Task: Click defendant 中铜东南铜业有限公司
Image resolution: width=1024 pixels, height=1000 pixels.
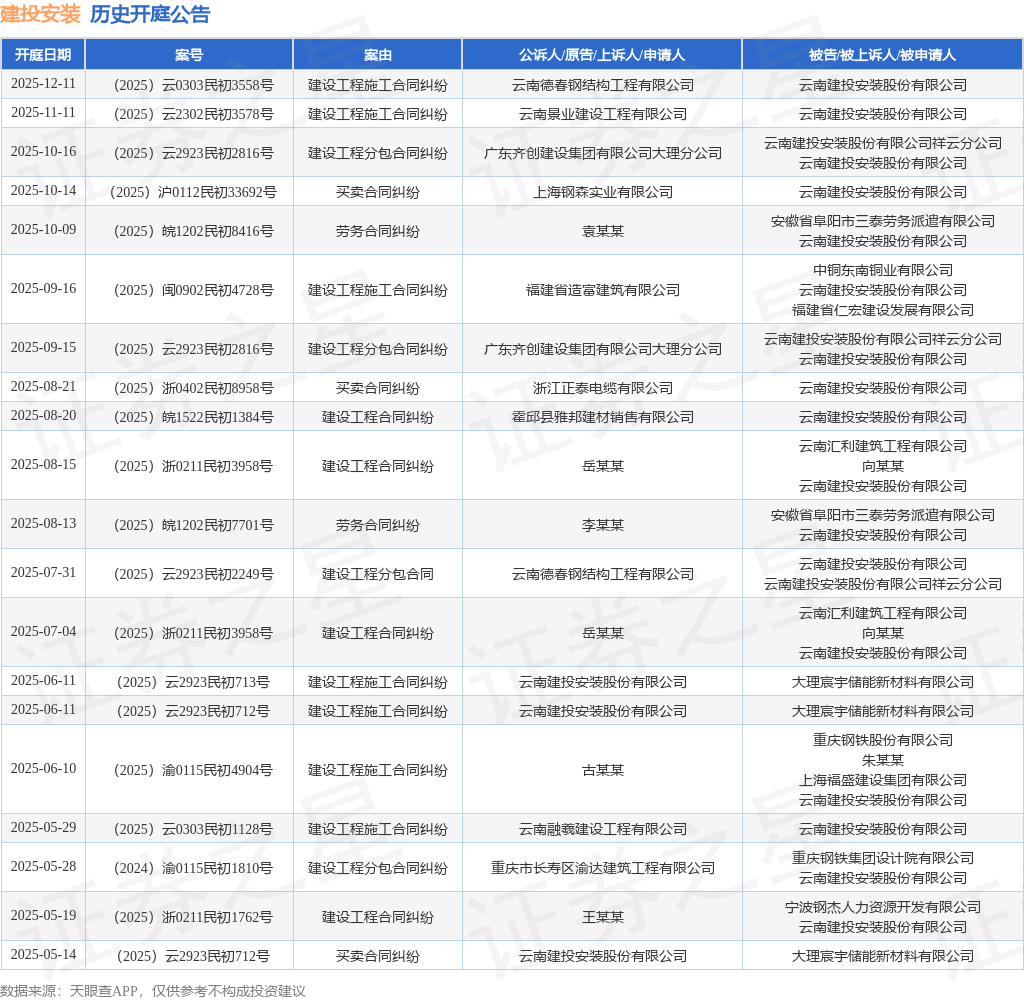Action: tap(883, 270)
